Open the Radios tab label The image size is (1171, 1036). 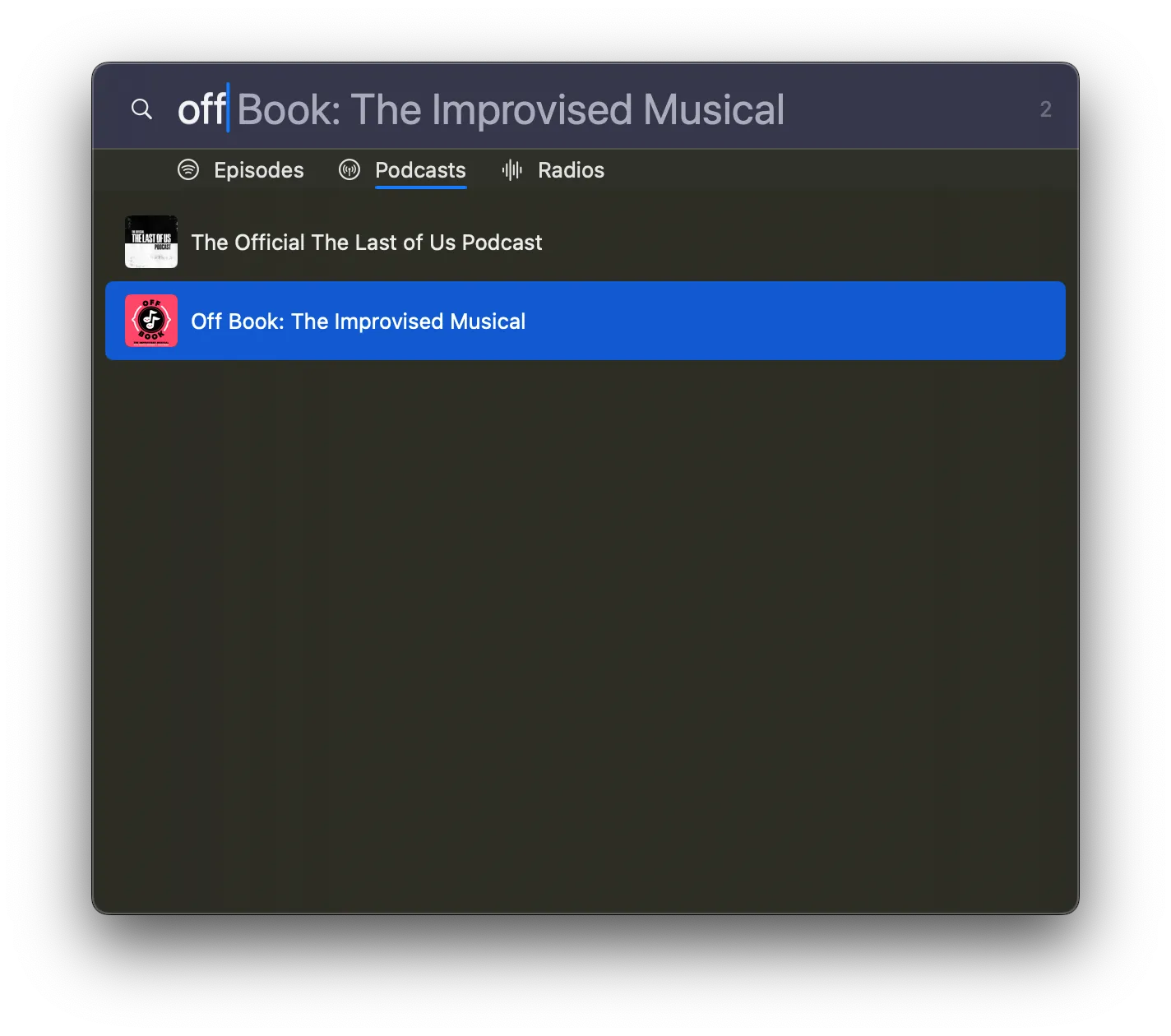571,170
